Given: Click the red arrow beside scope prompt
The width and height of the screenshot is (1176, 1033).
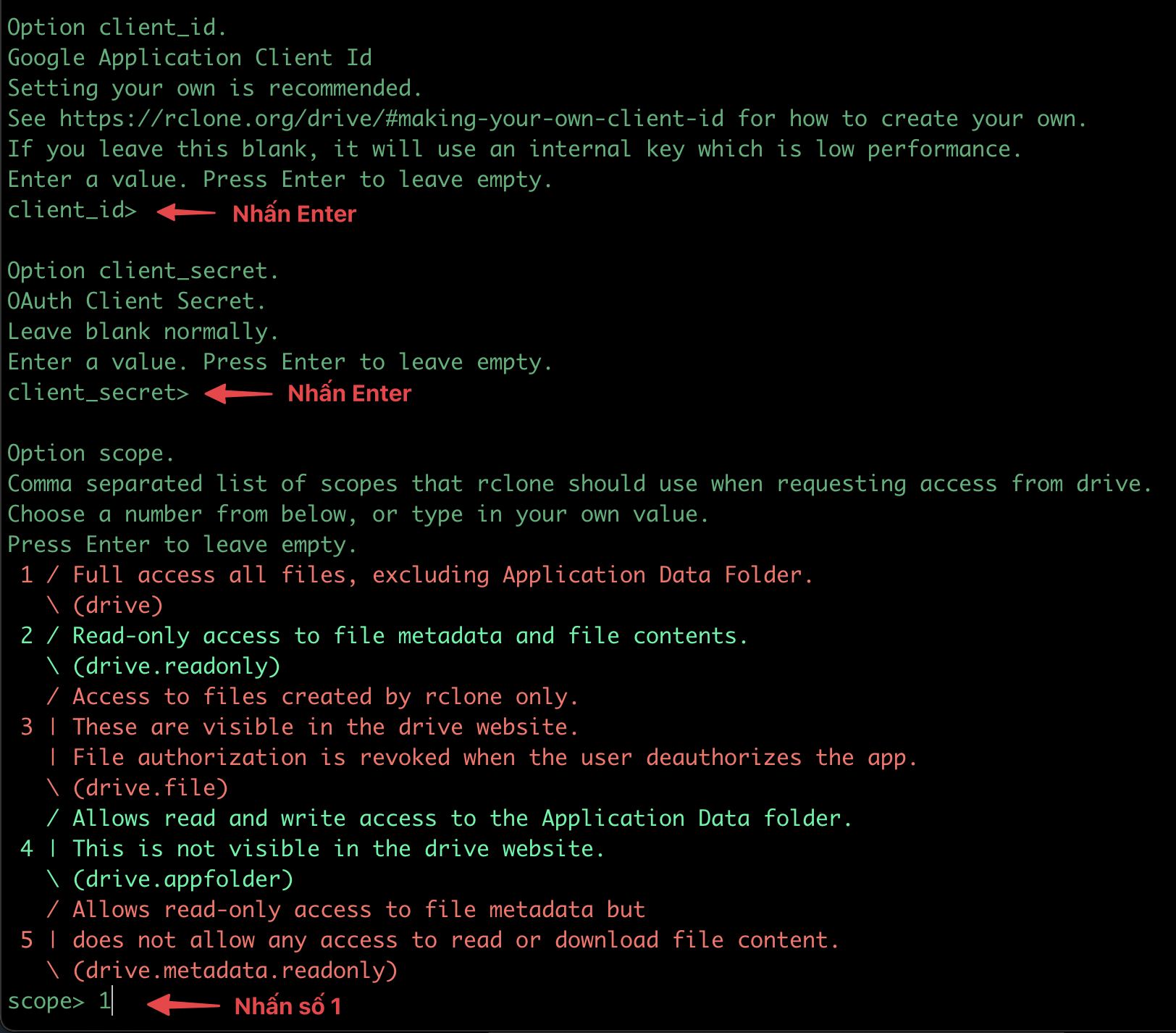Looking at the screenshot, I should coord(183,1005).
